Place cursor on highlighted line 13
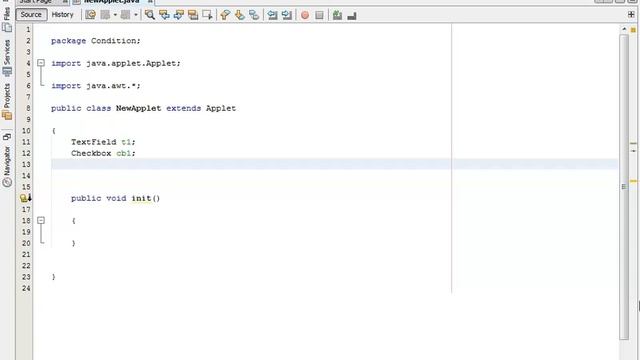 tap(334, 164)
